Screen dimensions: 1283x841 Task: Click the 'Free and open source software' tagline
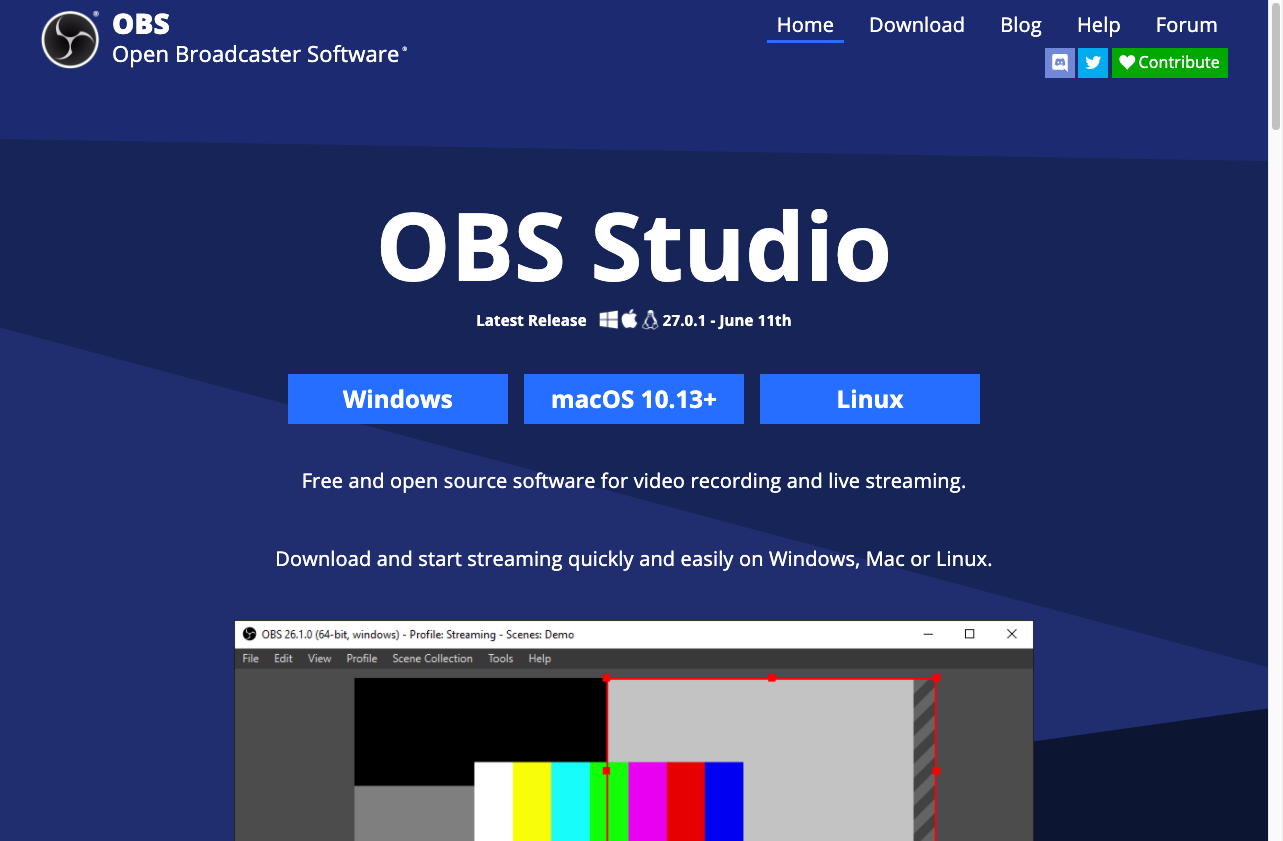coord(634,481)
